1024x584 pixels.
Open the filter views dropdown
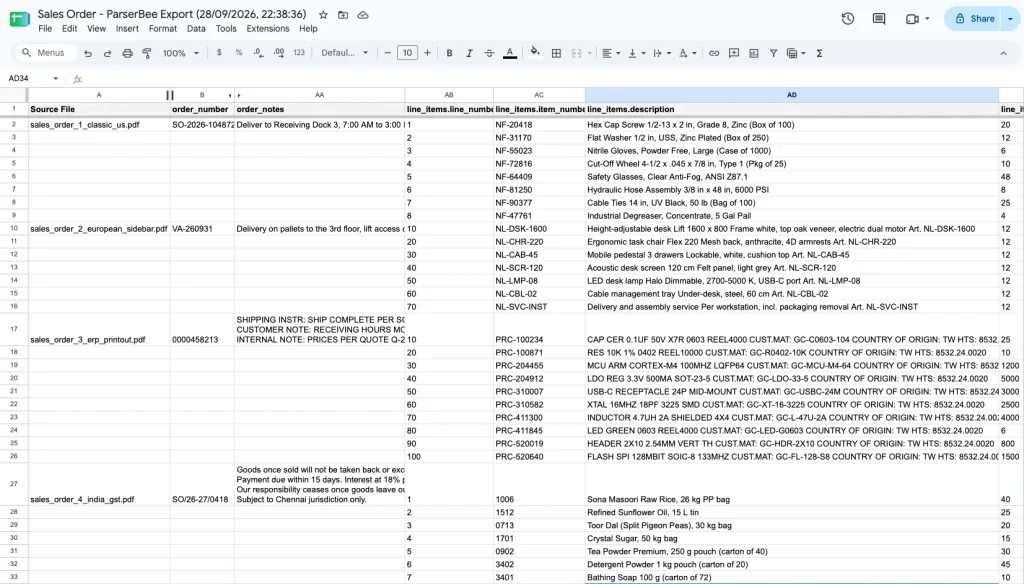pyautogui.click(x=796, y=53)
